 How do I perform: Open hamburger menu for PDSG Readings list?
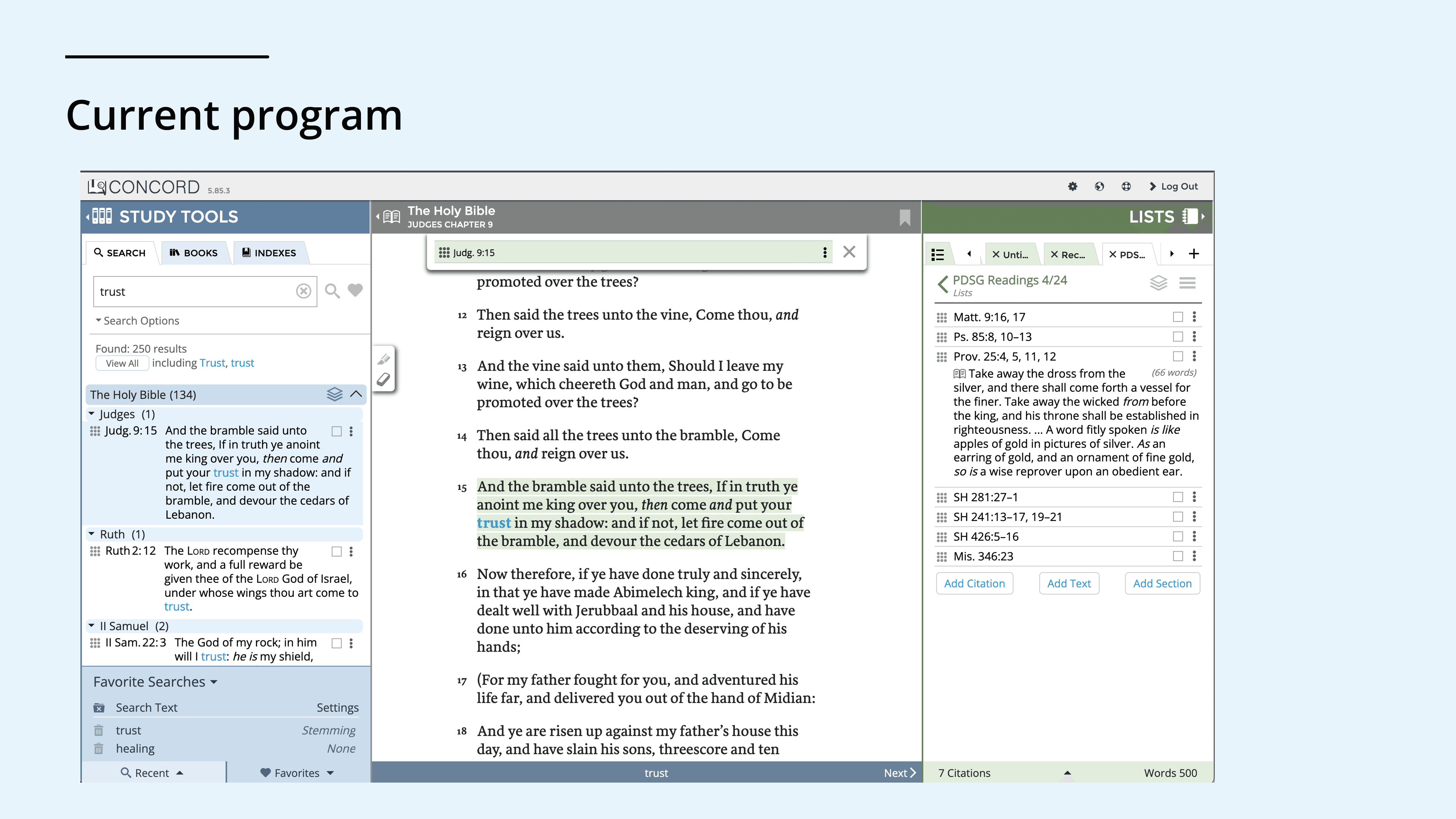[x=1188, y=282]
